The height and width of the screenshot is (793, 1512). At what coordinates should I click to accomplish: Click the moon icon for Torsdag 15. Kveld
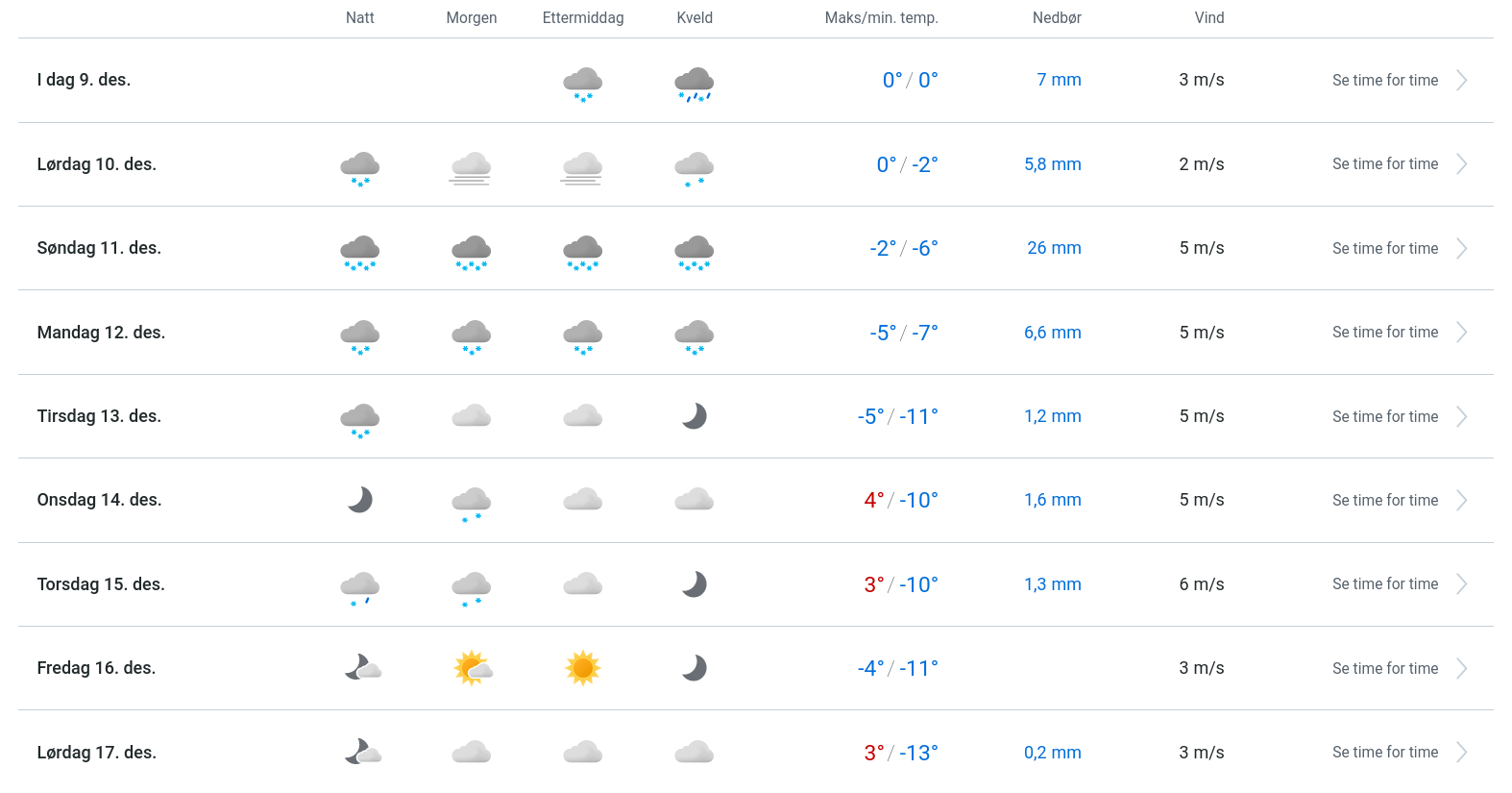click(x=694, y=584)
